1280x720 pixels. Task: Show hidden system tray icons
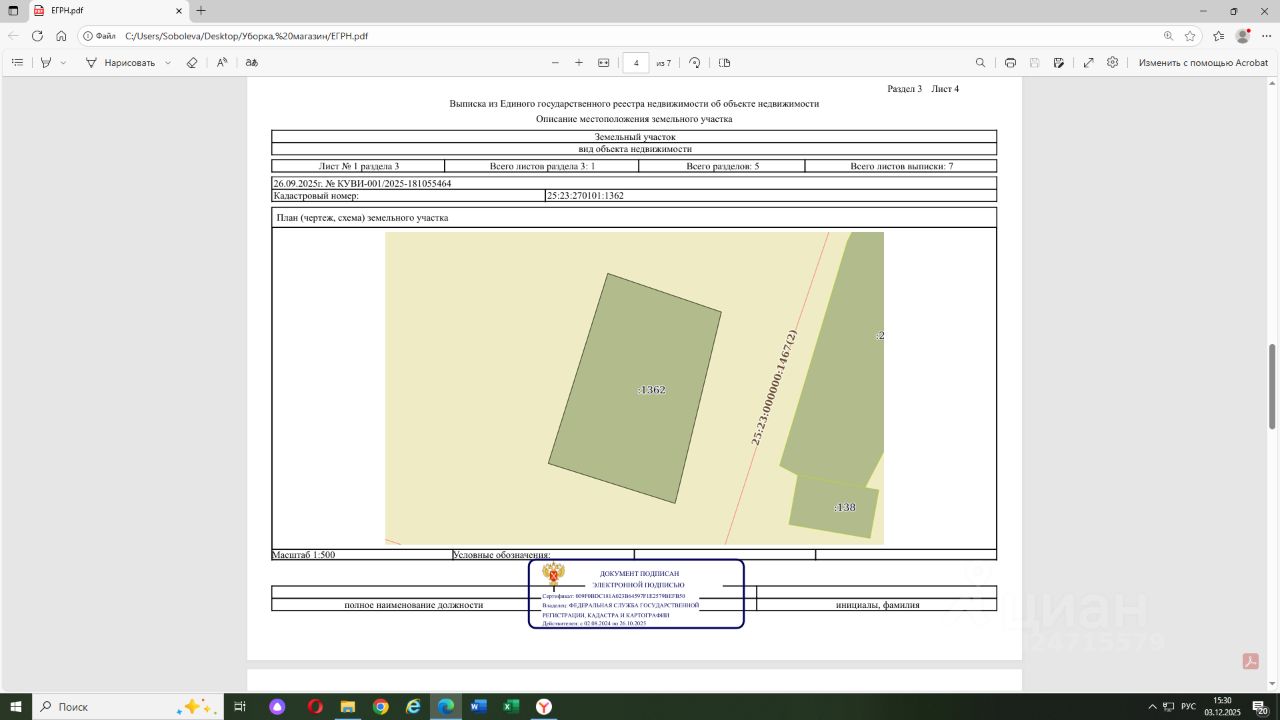pyautogui.click(x=1152, y=706)
